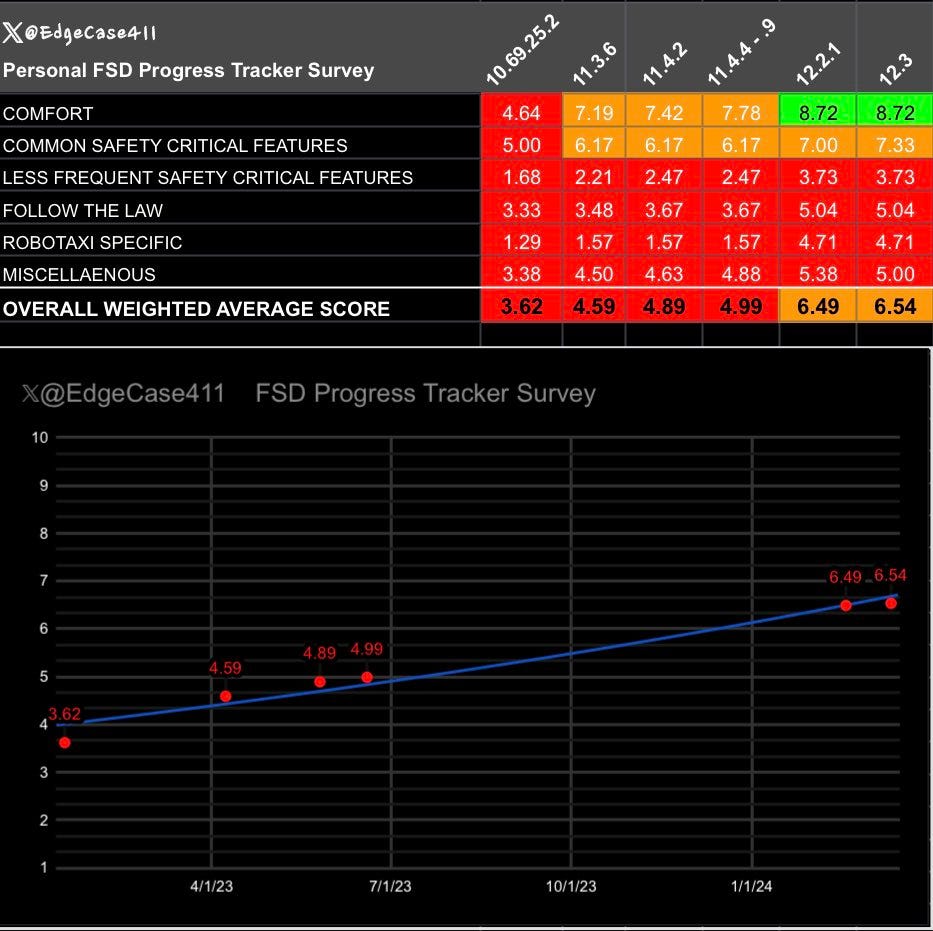The image size is (933, 931).
Task: Select the 3.33 Follow The Law cell
Action: [x=521, y=209]
